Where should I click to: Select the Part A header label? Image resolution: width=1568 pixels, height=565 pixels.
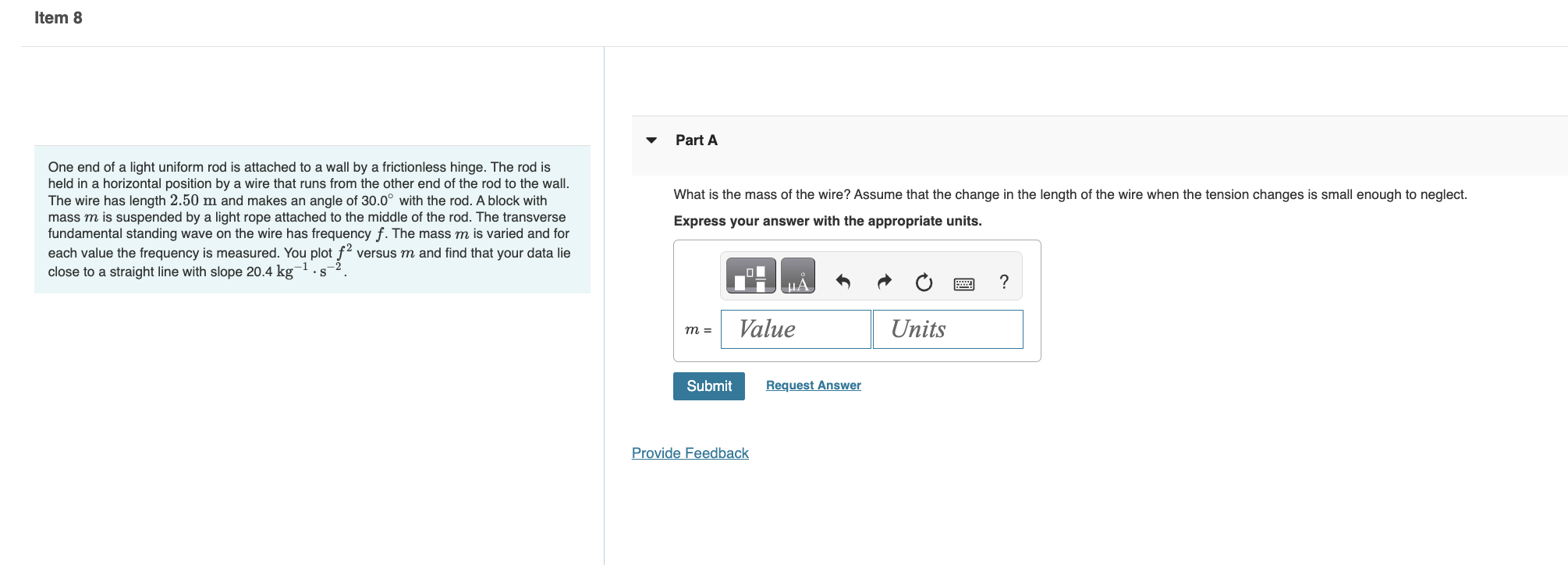(697, 140)
